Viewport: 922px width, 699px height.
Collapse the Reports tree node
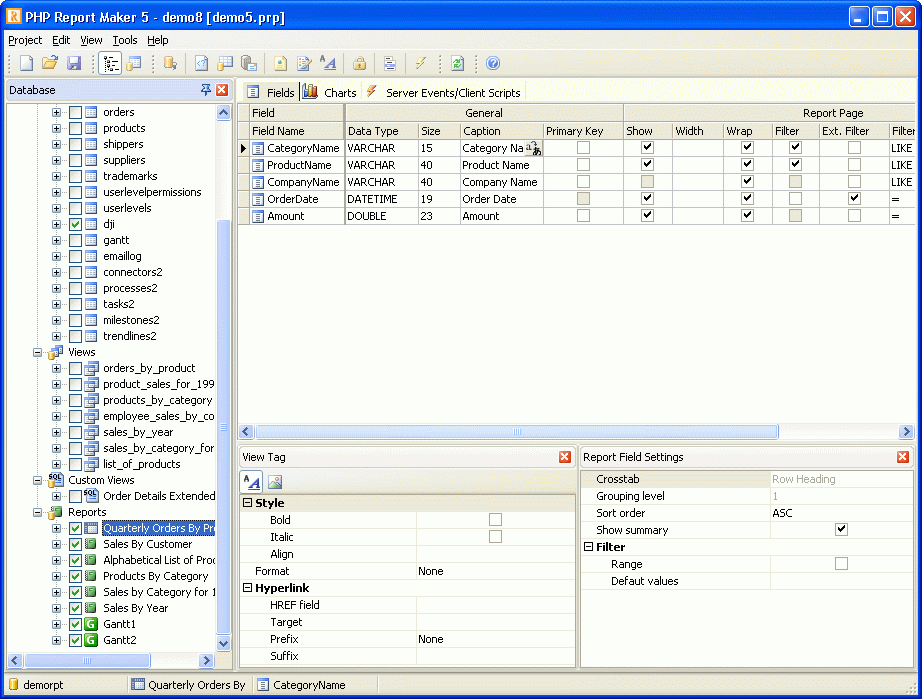[38, 513]
